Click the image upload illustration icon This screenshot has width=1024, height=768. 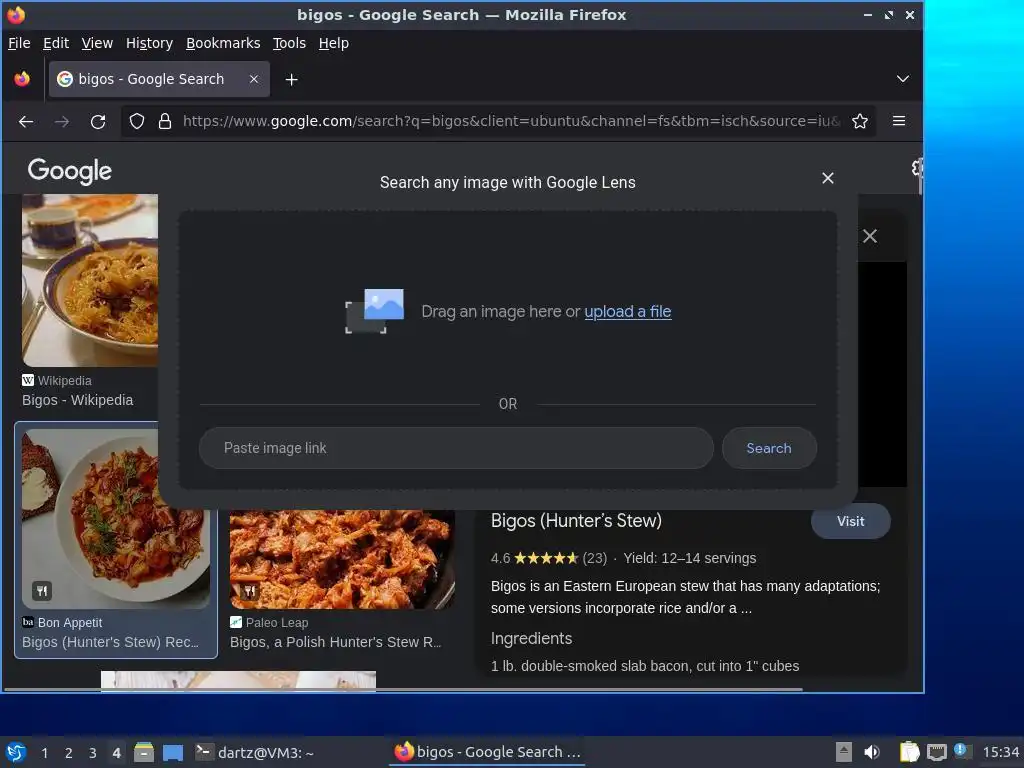tap(374, 311)
